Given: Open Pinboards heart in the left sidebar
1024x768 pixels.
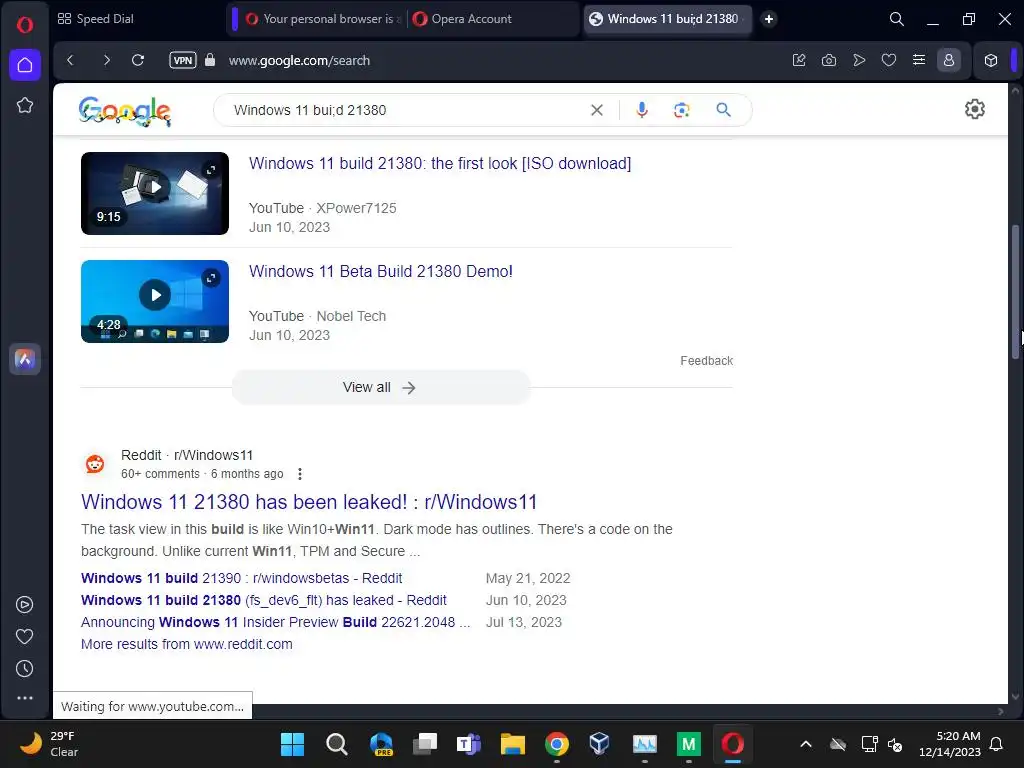Looking at the screenshot, I should click(x=25, y=636).
